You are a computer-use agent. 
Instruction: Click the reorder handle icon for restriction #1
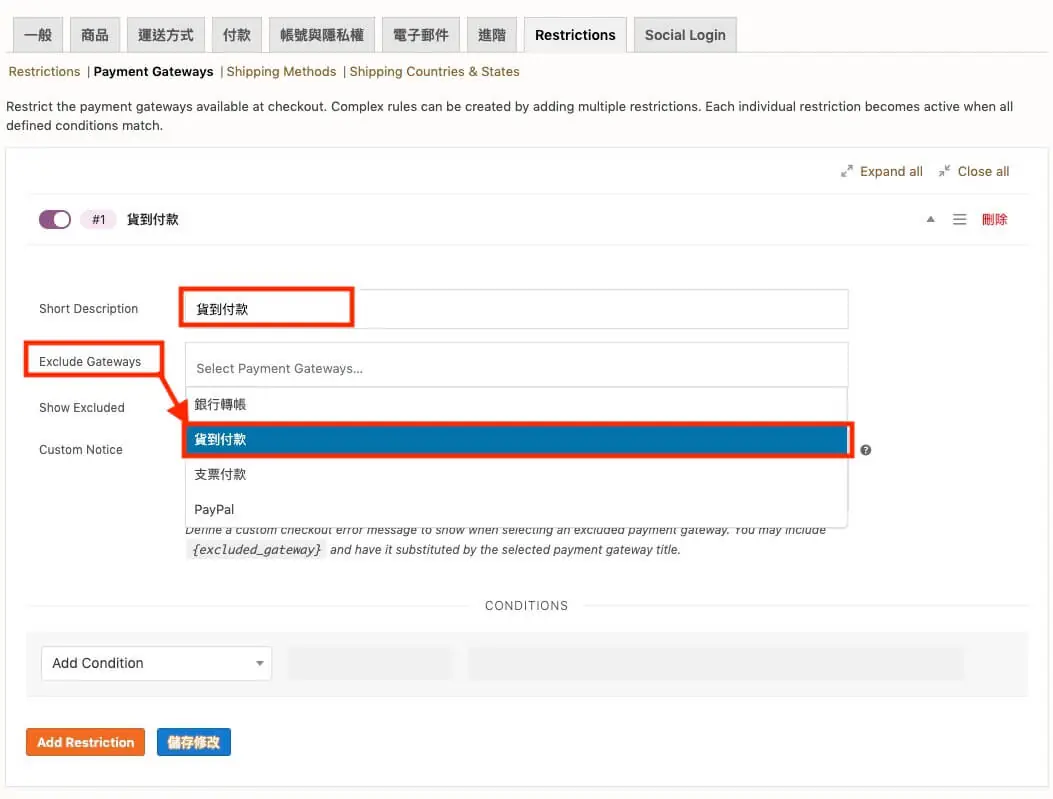tap(960, 220)
